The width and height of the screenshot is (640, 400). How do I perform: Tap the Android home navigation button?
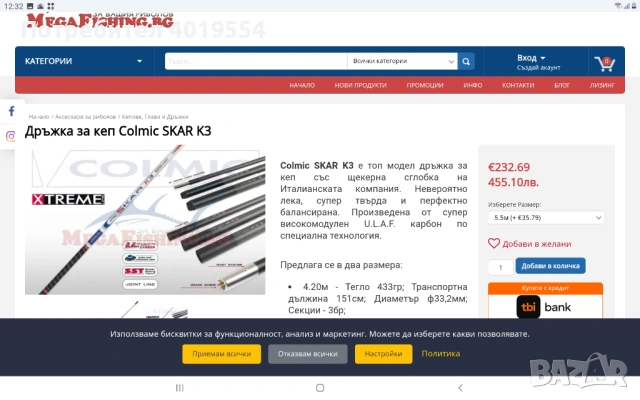(320, 388)
